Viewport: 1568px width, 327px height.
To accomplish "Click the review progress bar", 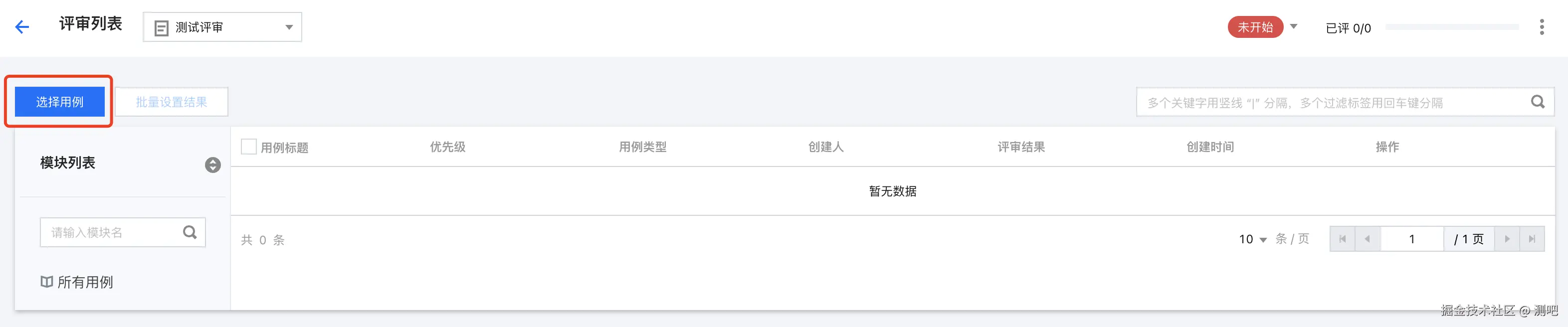I will 1452,27.
